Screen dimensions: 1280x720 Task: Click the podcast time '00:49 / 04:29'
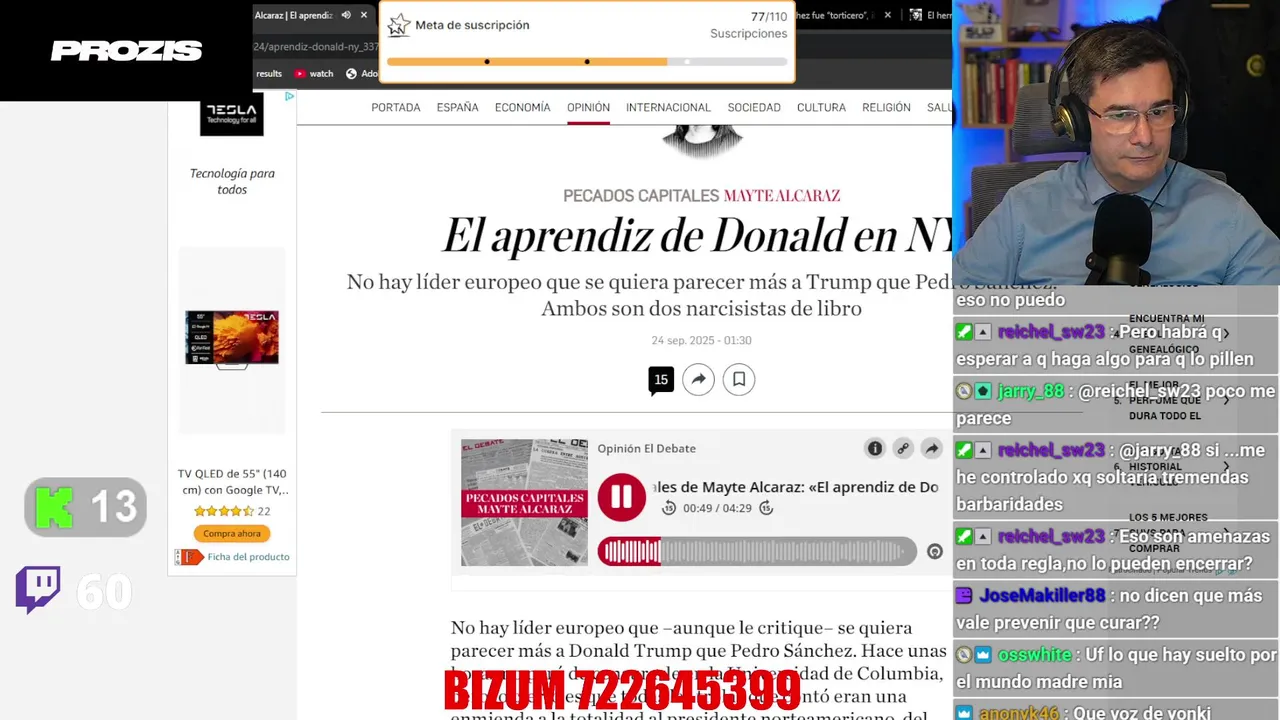point(717,508)
